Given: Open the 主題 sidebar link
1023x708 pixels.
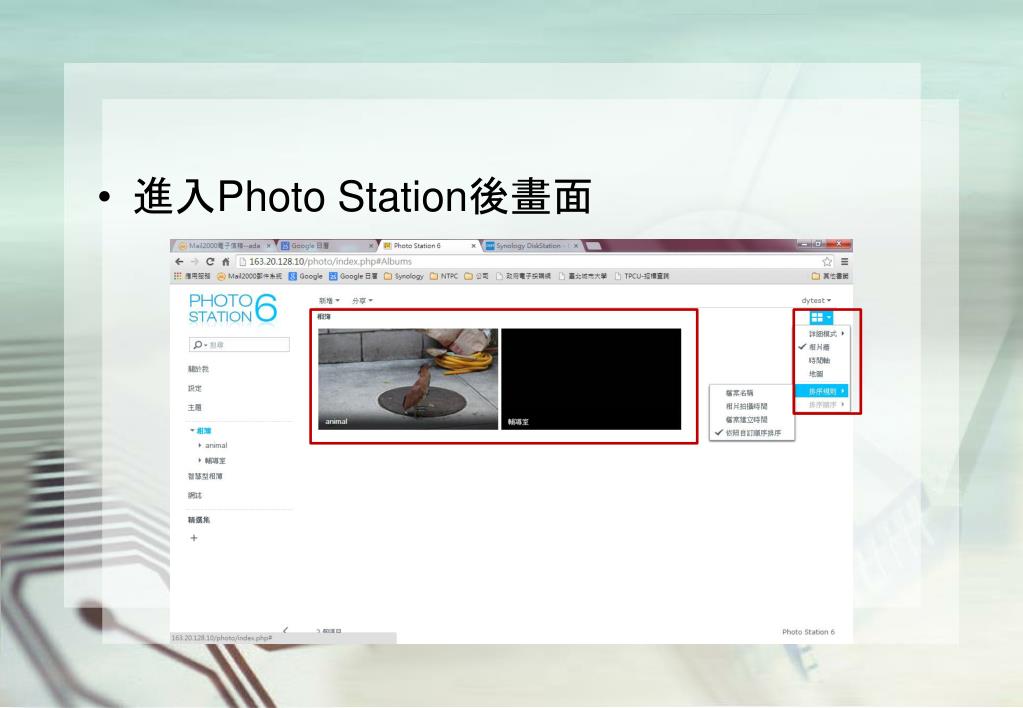Looking at the screenshot, I should click(195, 407).
